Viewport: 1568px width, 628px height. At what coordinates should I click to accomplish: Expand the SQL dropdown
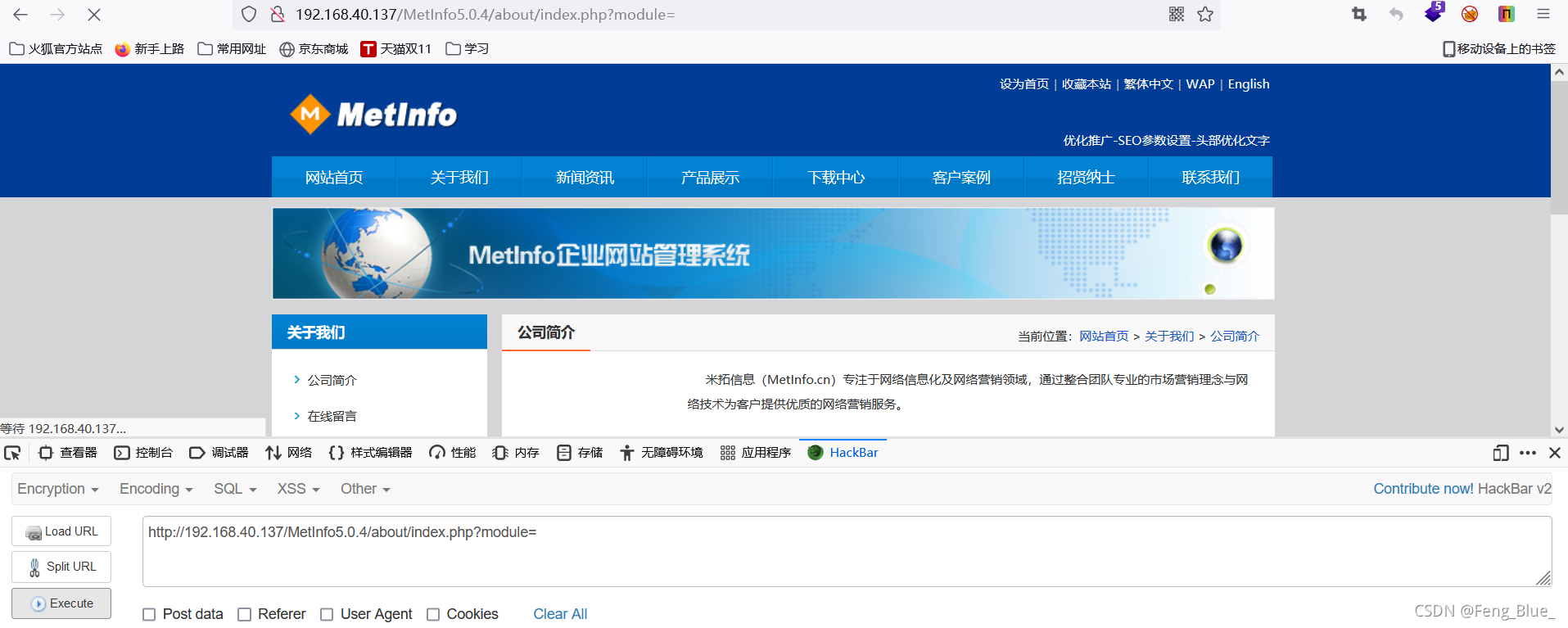[236, 489]
